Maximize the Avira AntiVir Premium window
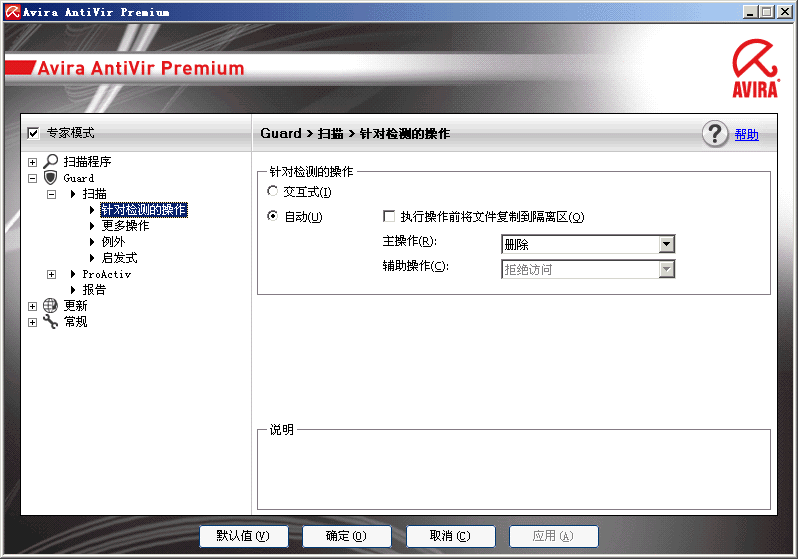The height and width of the screenshot is (559, 798). coord(766,12)
